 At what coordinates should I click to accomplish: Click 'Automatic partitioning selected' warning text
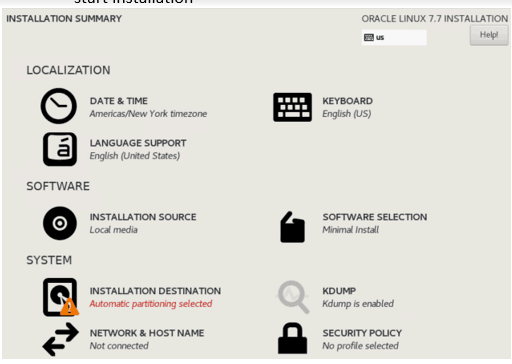(x=151, y=304)
